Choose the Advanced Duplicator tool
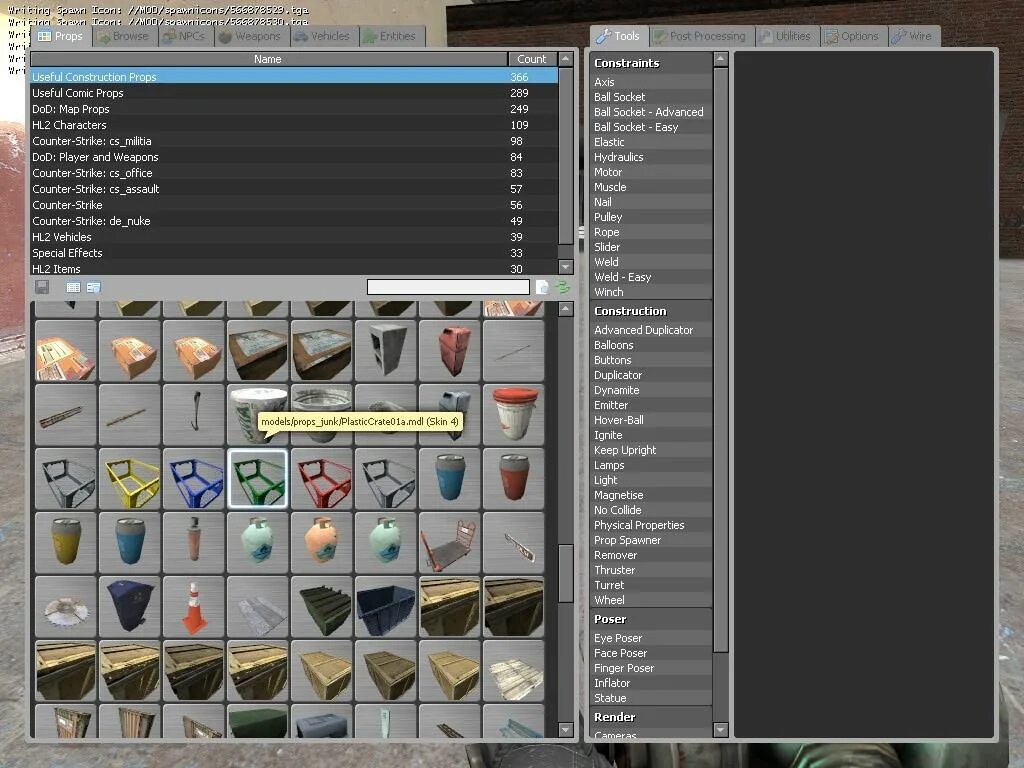The width and height of the screenshot is (1024, 768). click(650, 330)
